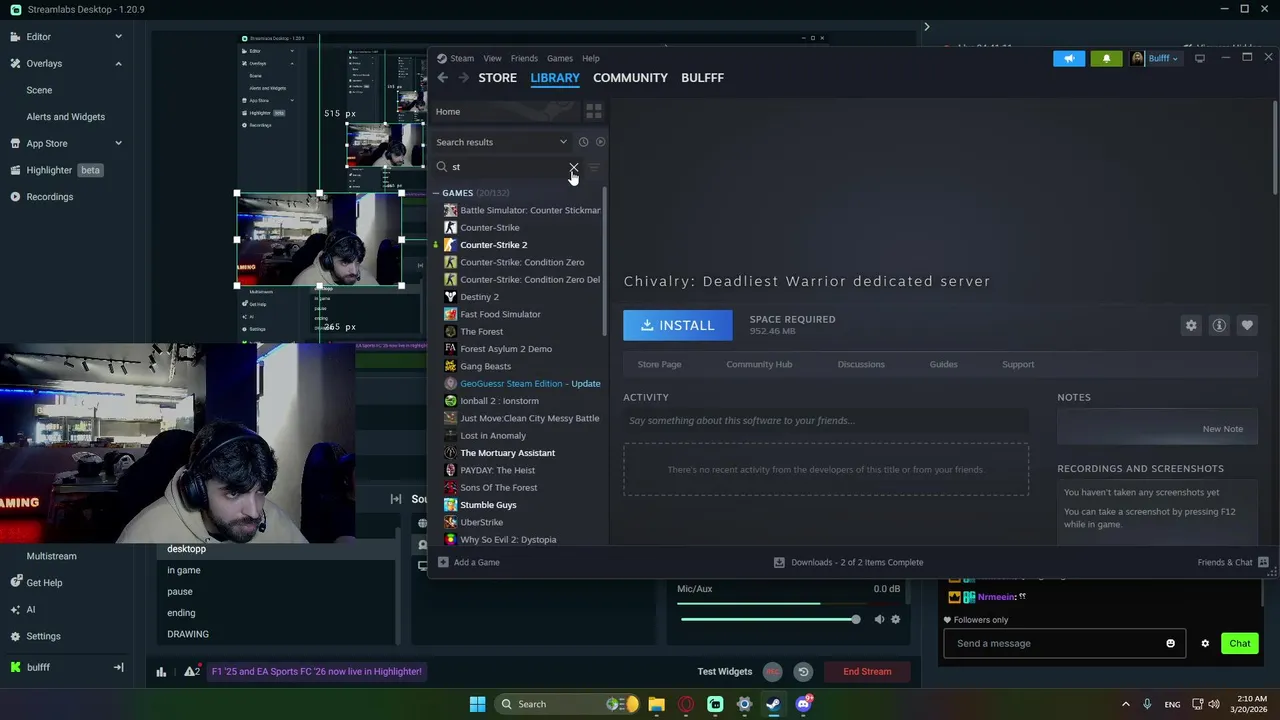
Task: Click the Steam search input field
Action: pyautogui.click(x=507, y=167)
